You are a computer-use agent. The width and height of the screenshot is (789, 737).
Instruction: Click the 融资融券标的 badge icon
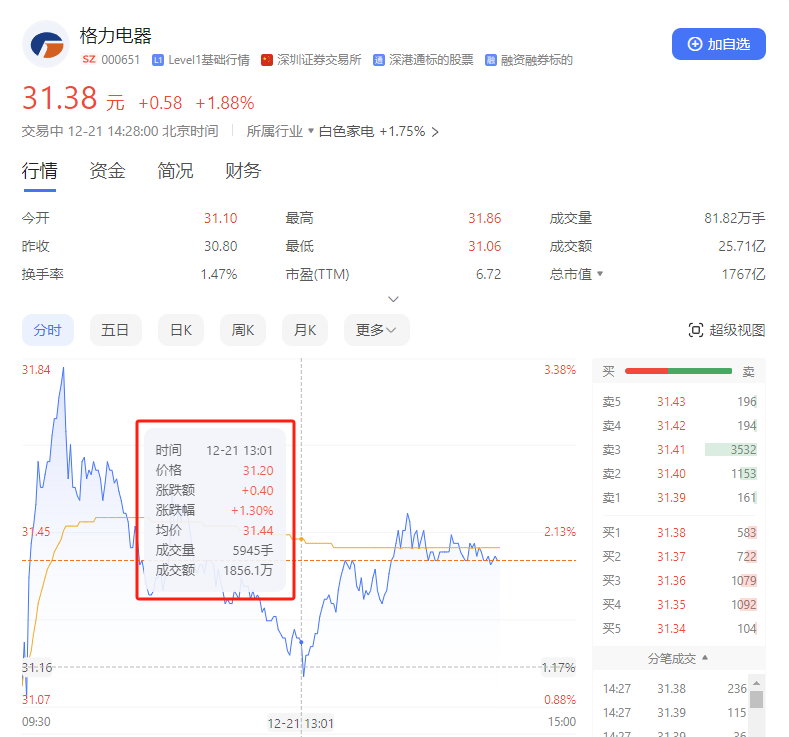click(x=491, y=60)
